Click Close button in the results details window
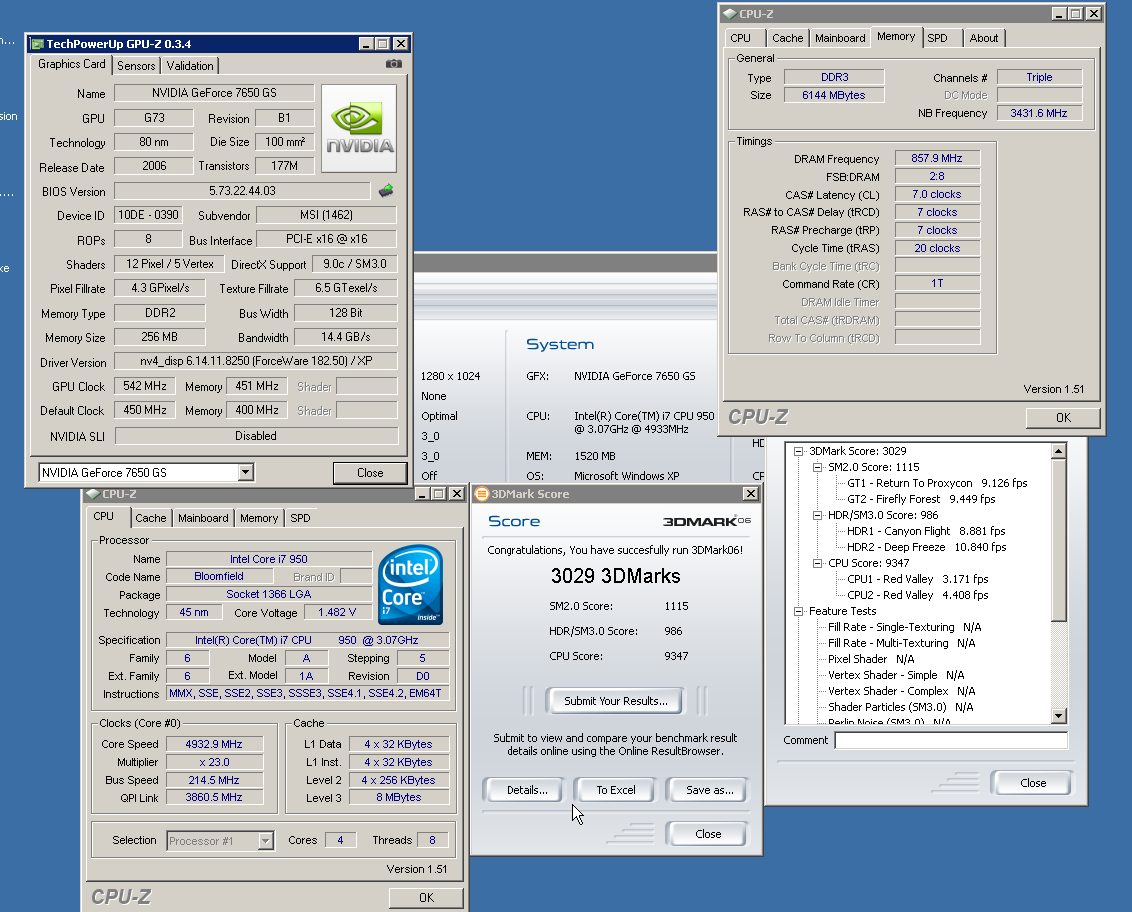 [1032, 783]
